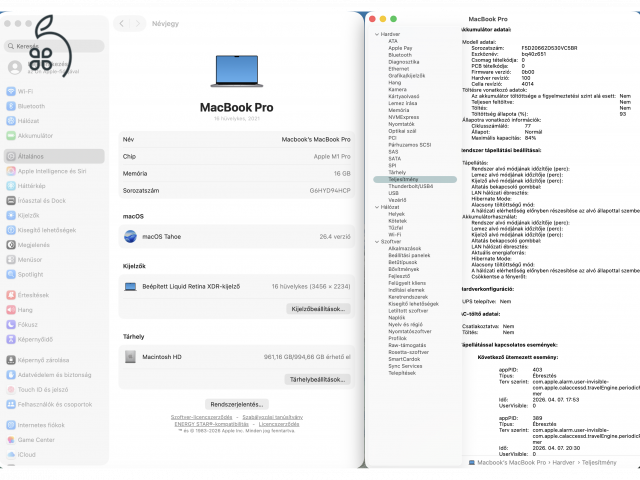Open ENERGY STAR-kompatibilitás link
640x480 pixels.
point(211,424)
